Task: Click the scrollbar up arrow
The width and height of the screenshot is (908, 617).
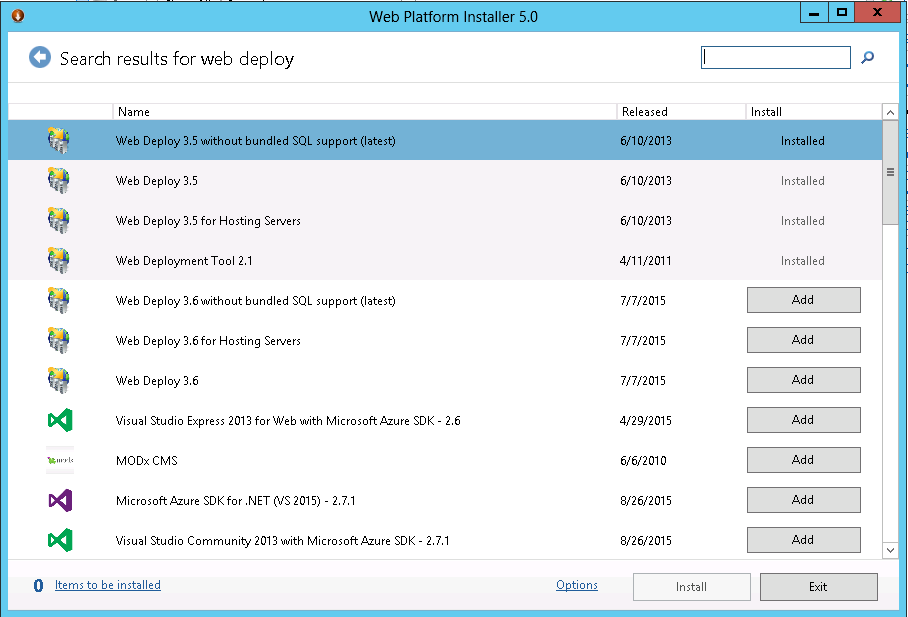Action: [x=890, y=112]
